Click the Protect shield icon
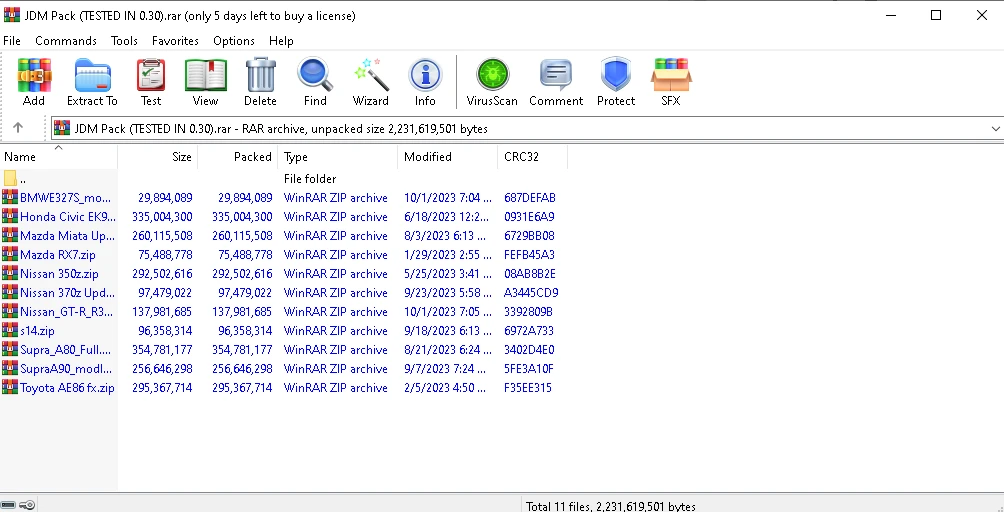Image resolution: width=1004 pixels, height=512 pixels. pyautogui.click(x=616, y=82)
